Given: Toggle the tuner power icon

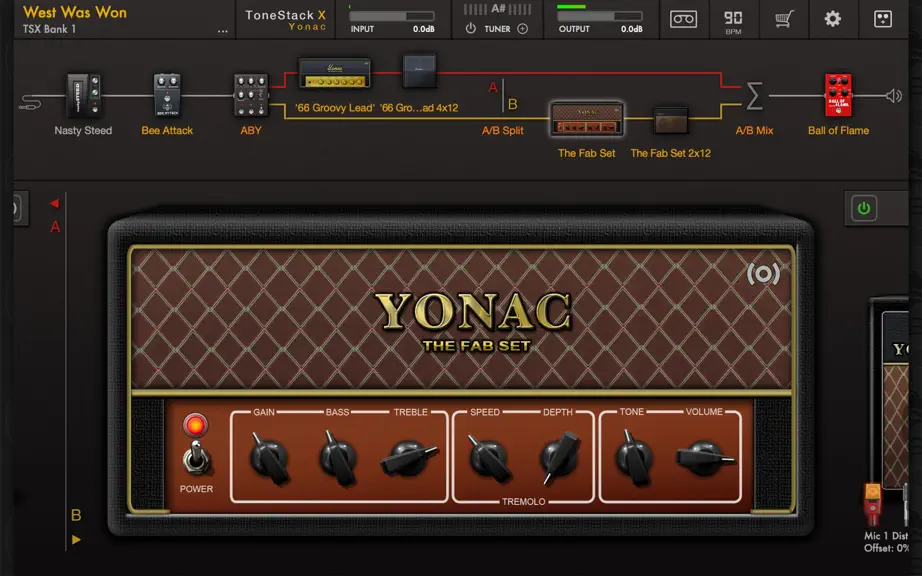Looking at the screenshot, I should point(470,28).
